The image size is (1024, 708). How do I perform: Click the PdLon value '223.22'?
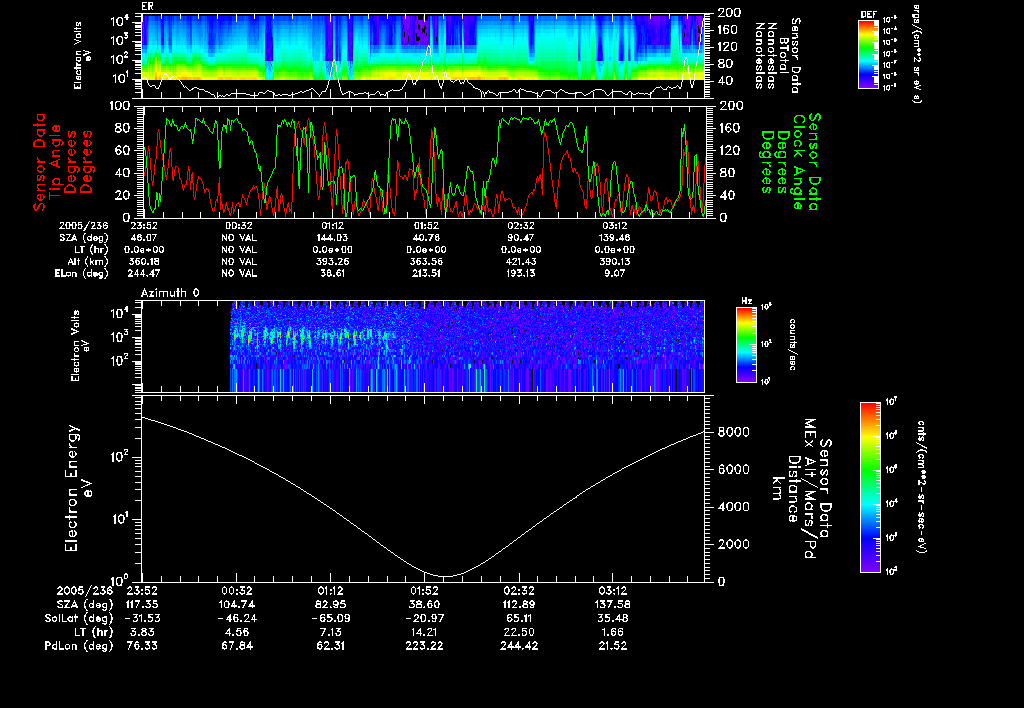[424, 645]
